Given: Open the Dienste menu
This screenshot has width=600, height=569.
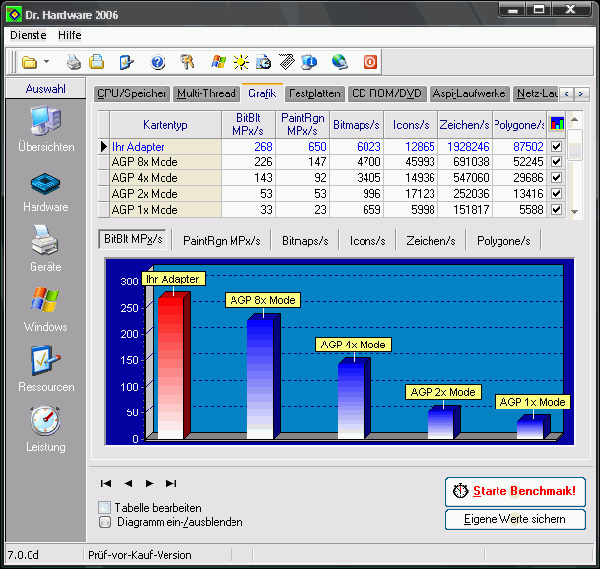Looking at the screenshot, I should coord(28,35).
